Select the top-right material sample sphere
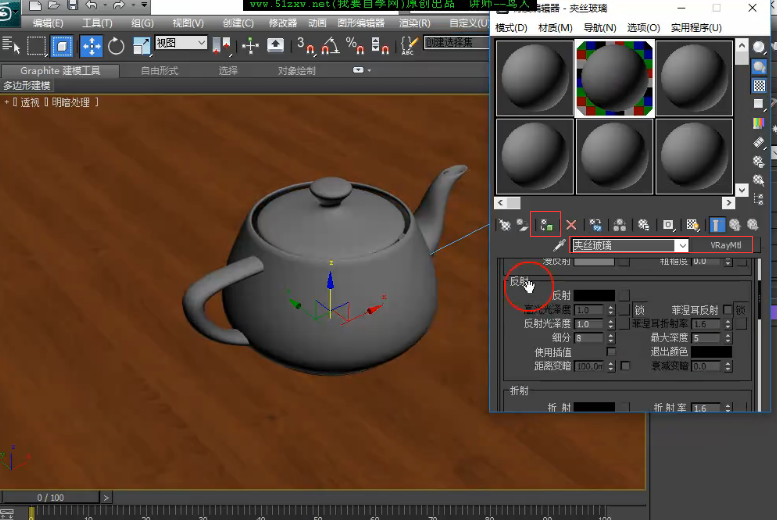 pyautogui.click(x=694, y=78)
